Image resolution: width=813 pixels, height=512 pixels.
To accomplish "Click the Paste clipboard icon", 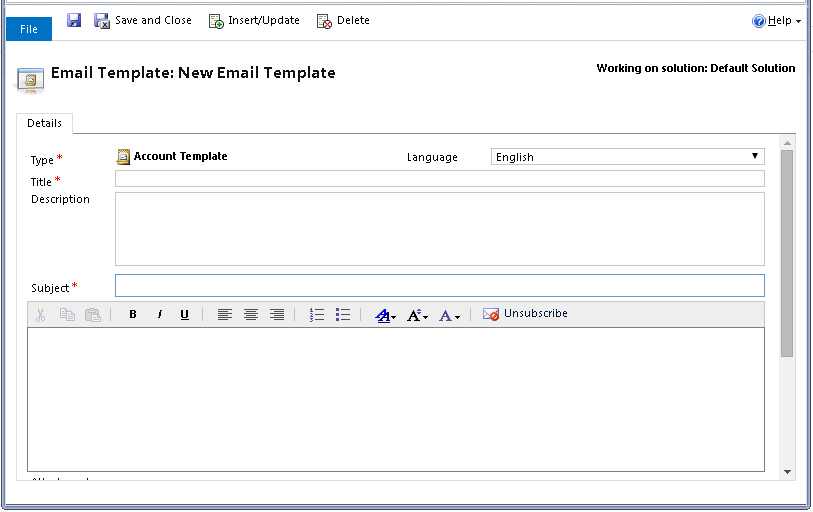I will pos(93,314).
